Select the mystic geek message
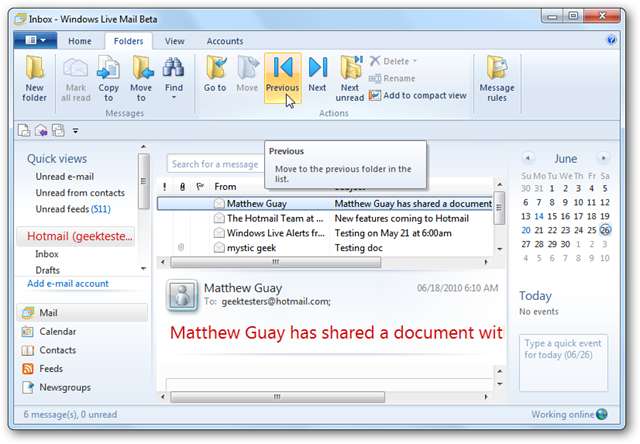This screenshot has width=640, height=444. [325, 248]
